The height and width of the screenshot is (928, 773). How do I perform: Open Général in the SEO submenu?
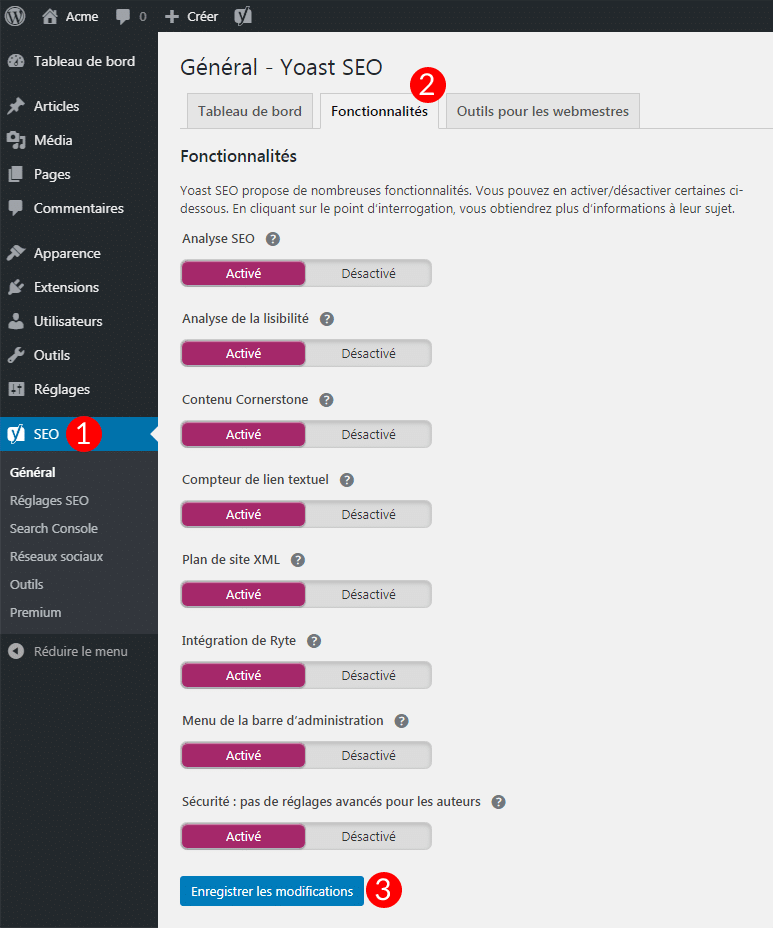[x=33, y=472]
